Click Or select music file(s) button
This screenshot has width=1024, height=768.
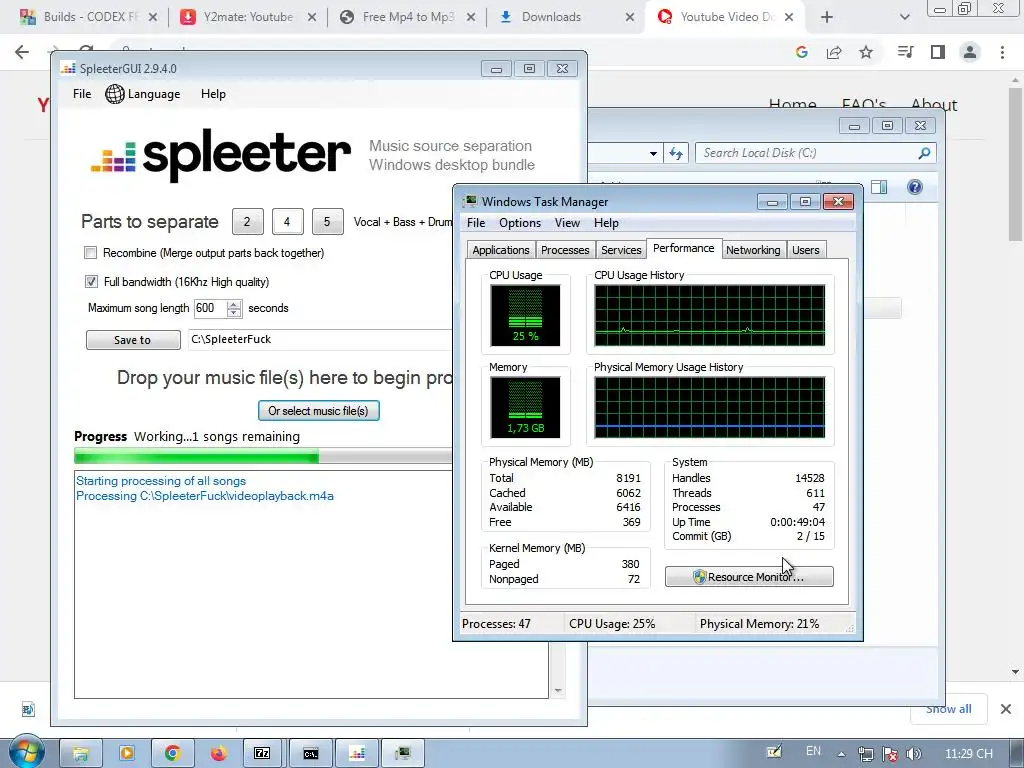point(319,411)
